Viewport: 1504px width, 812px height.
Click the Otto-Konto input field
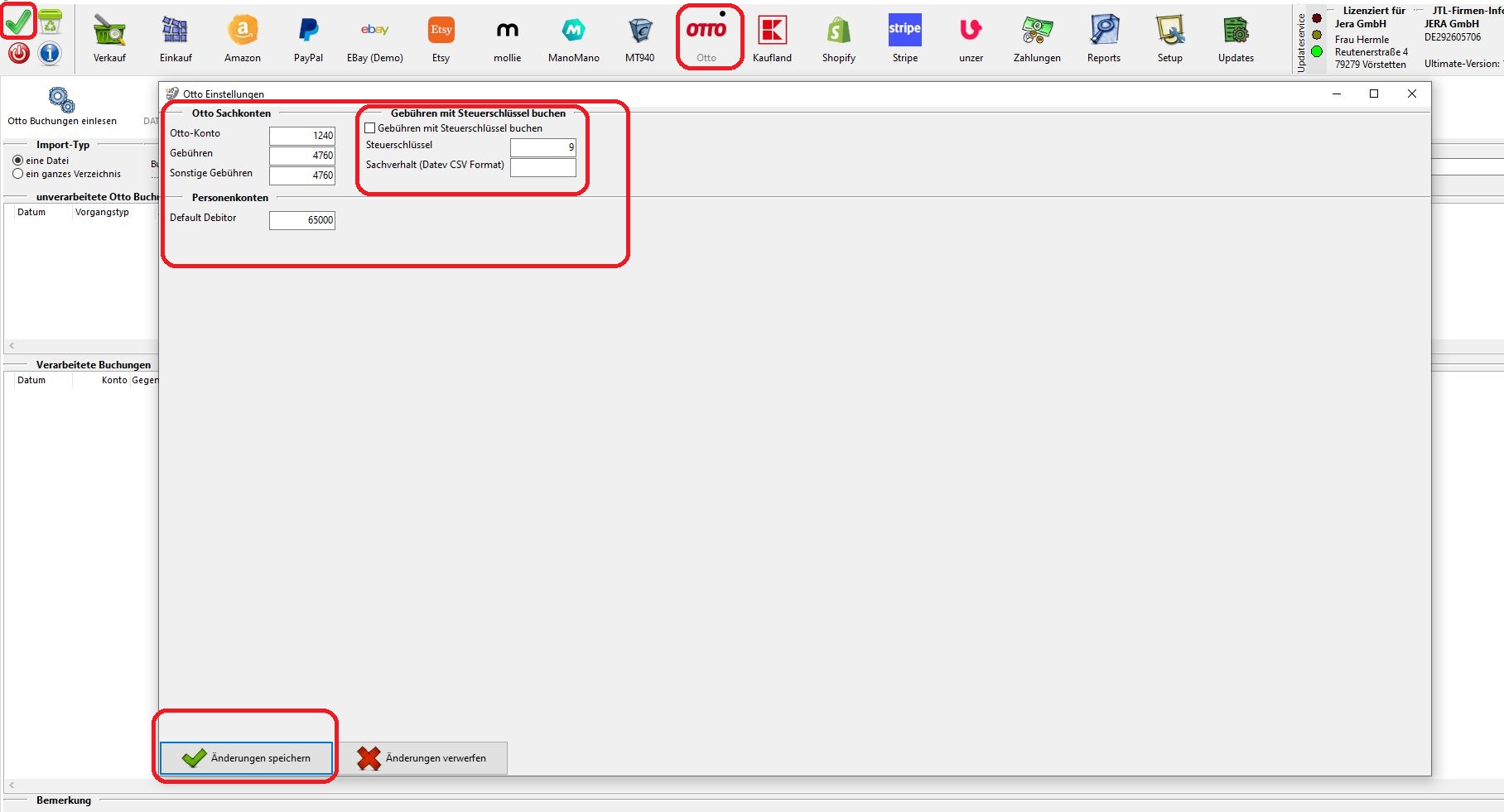click(302, 136)
